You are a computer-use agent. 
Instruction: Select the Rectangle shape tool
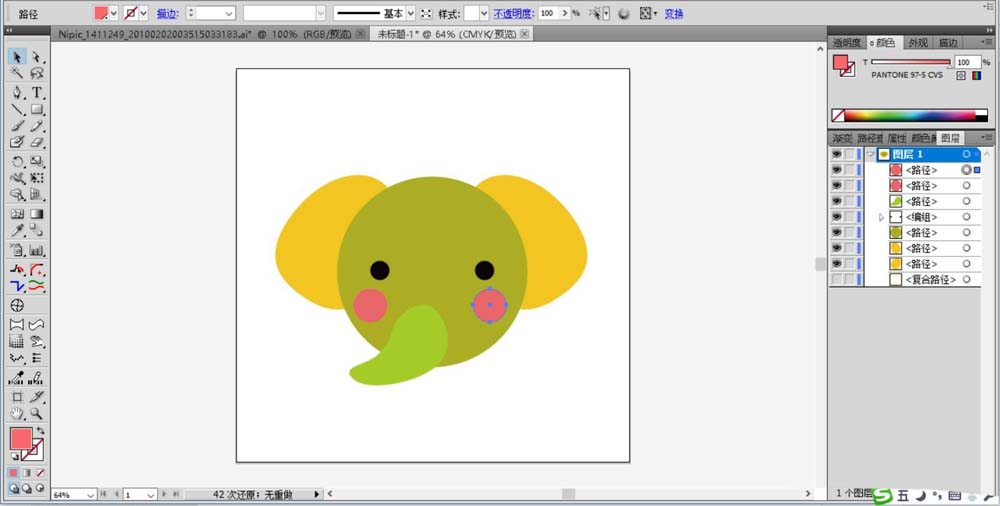coord(37,109)
